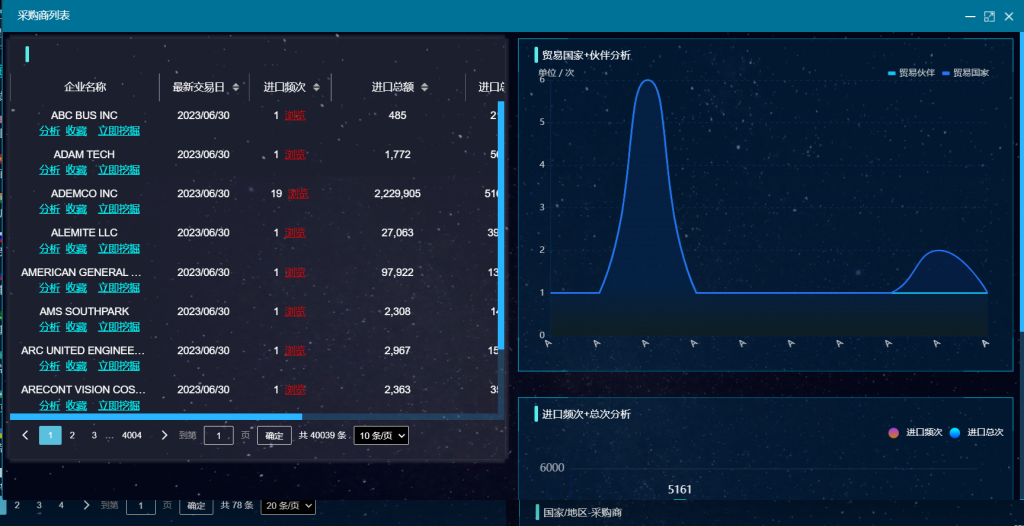The height and width of the screenshot is (526, 1024).
Task: Toggle 贸易国家 series in chart legend
Action: pyautogui.click(x=965, y=73)
